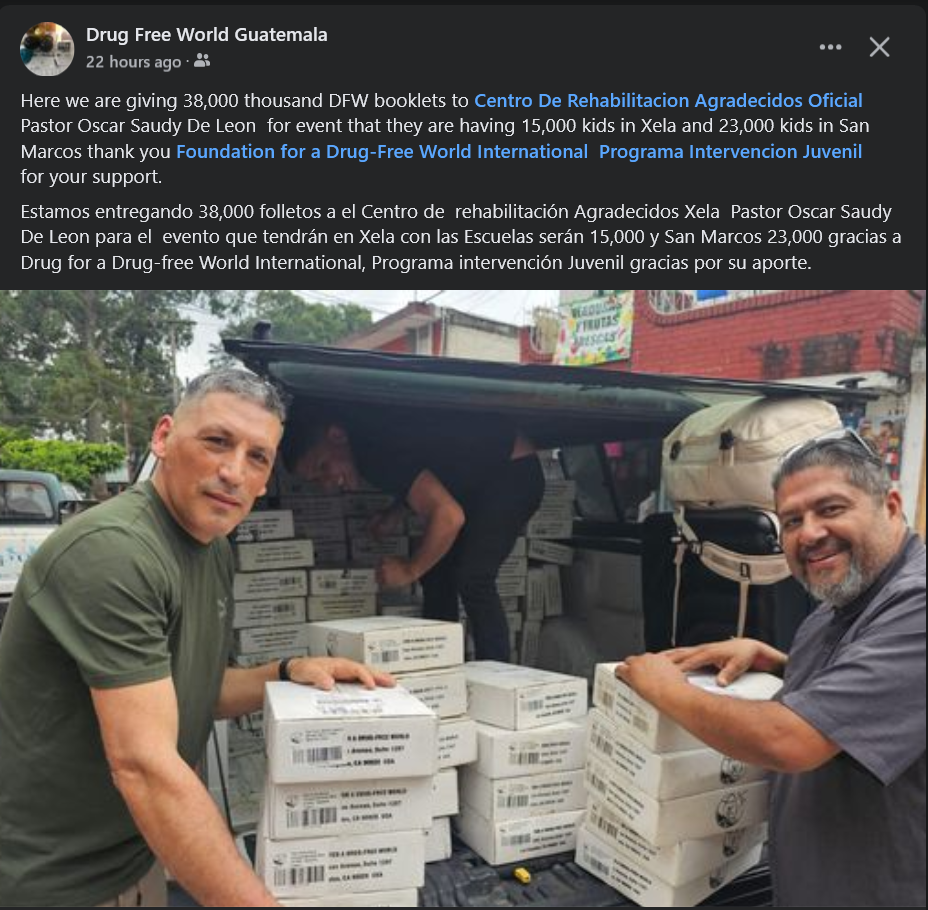This screenshot has width=928, height=910.
Task: Visit Foundation for a Drug-Free World International
Action: tap(382, 151)
